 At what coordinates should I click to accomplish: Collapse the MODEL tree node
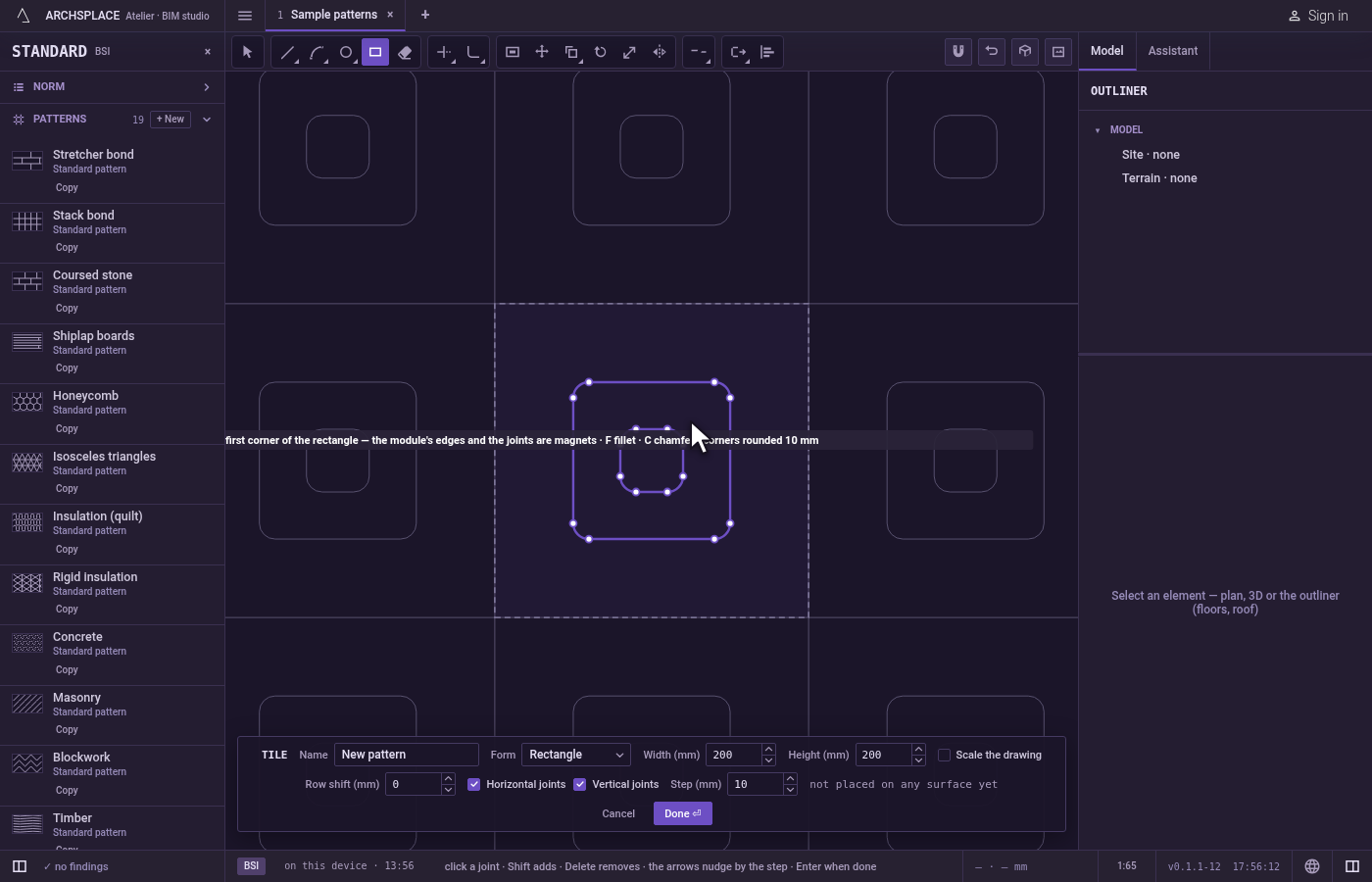coord(1098,129)
